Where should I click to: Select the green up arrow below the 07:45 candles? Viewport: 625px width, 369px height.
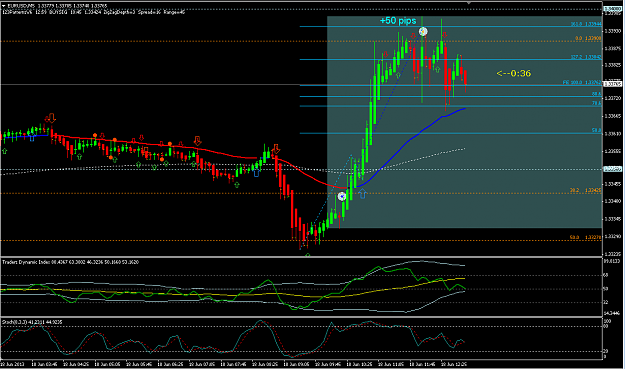click(237, 184)
